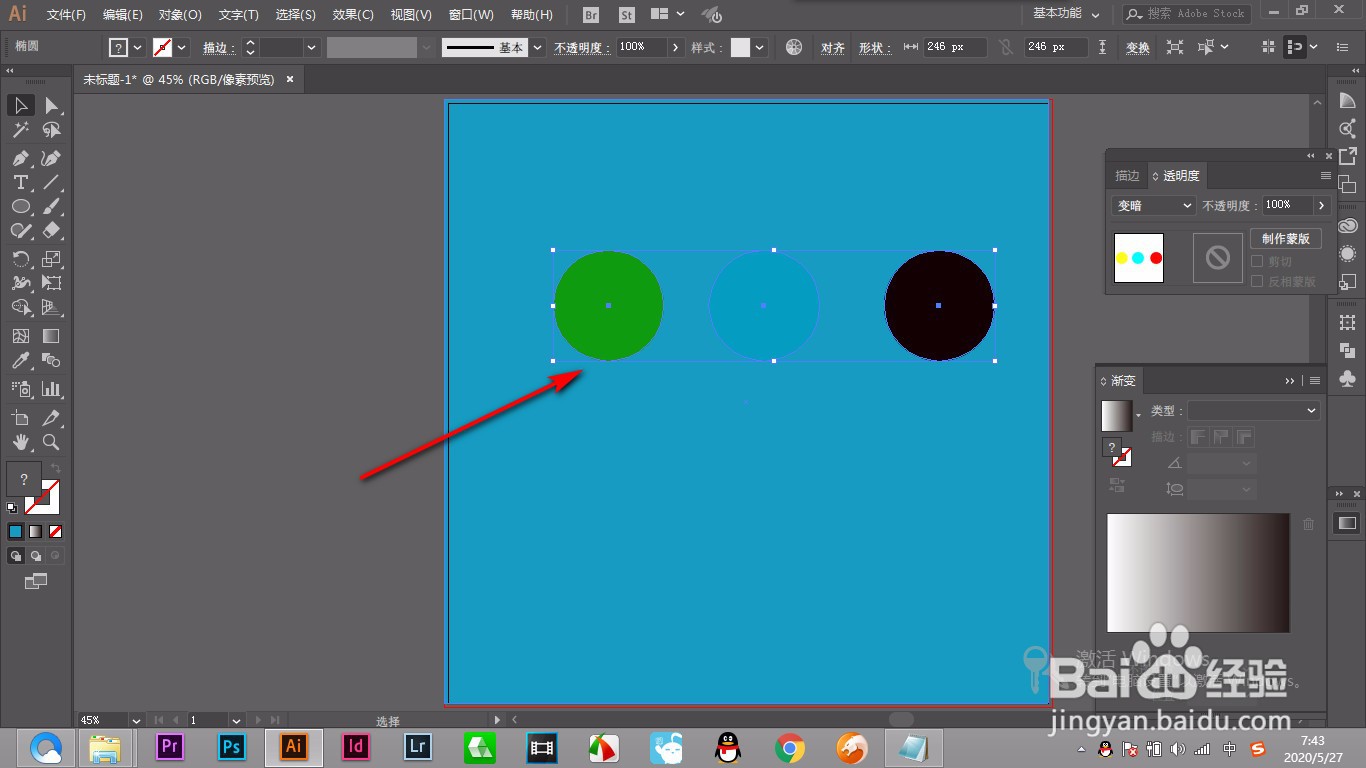
Task: Set paint type to solid Color
Action: point(16,531)
